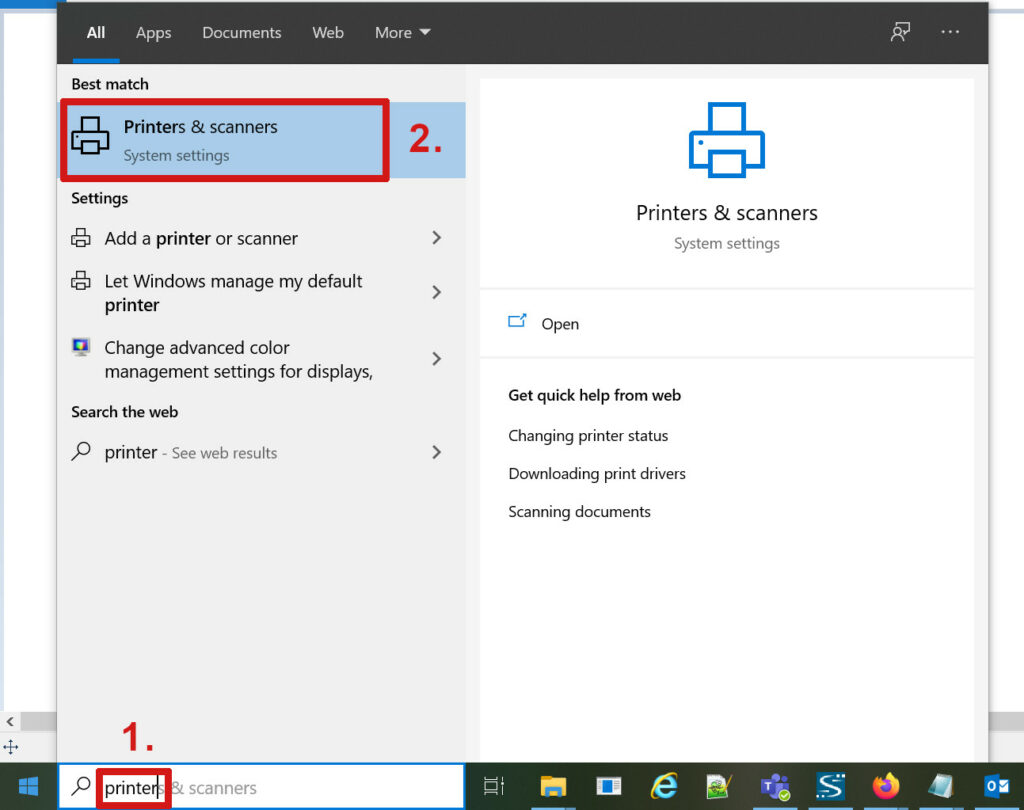Click the search box magnifier icon
Image resolution: width=1024 pixels, height=810 pixels.
click(x=81, y=786)
